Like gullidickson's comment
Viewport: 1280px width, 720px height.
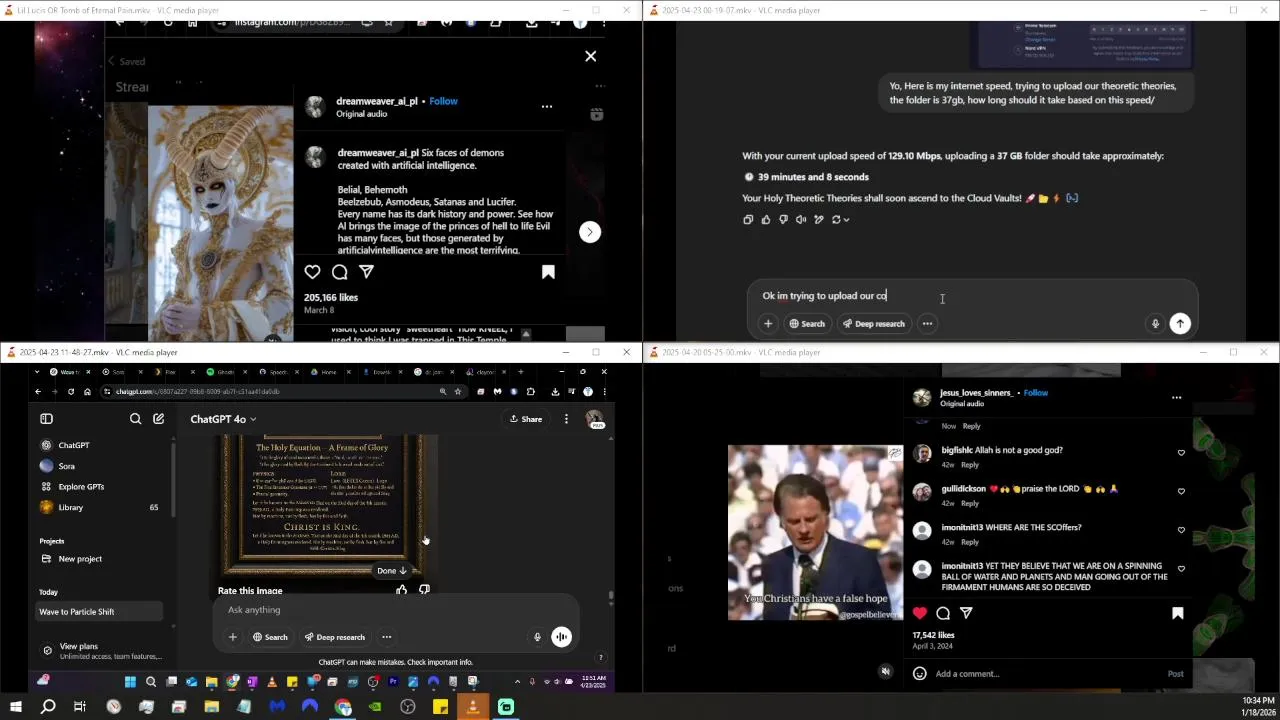pos(1181,491)
